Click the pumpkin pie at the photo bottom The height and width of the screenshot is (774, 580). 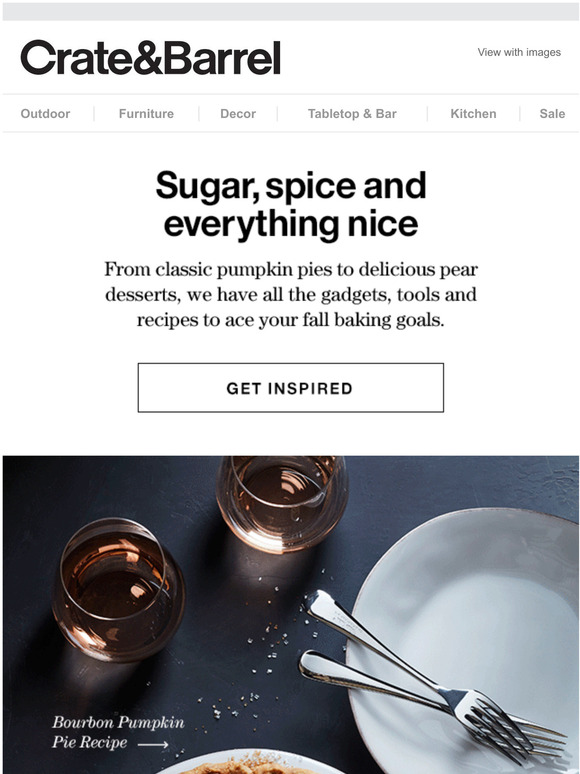(x=252, y=763)
